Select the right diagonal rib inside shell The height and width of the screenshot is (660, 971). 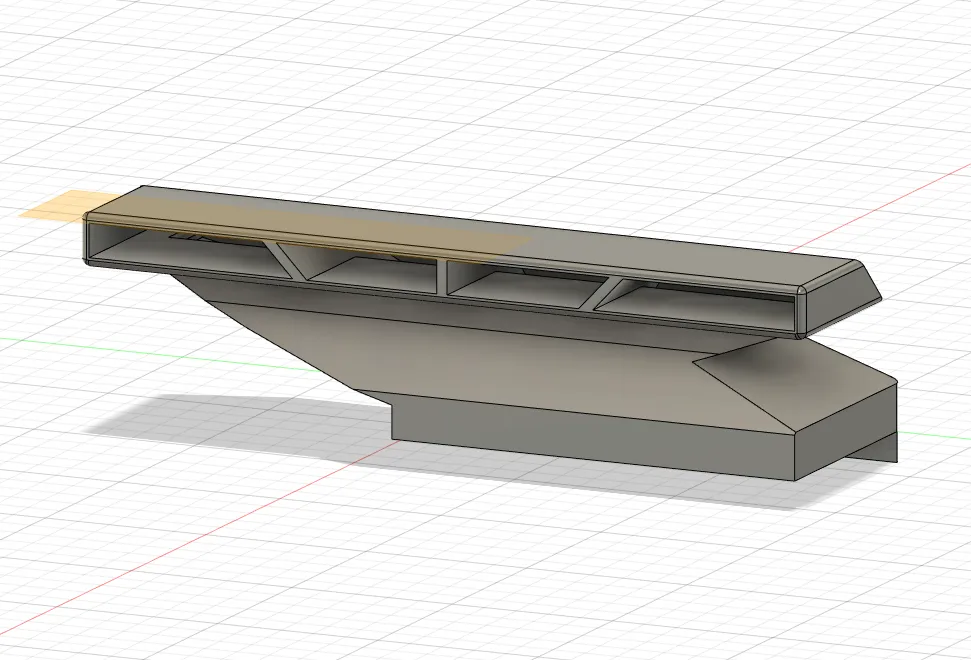point(605,294)
